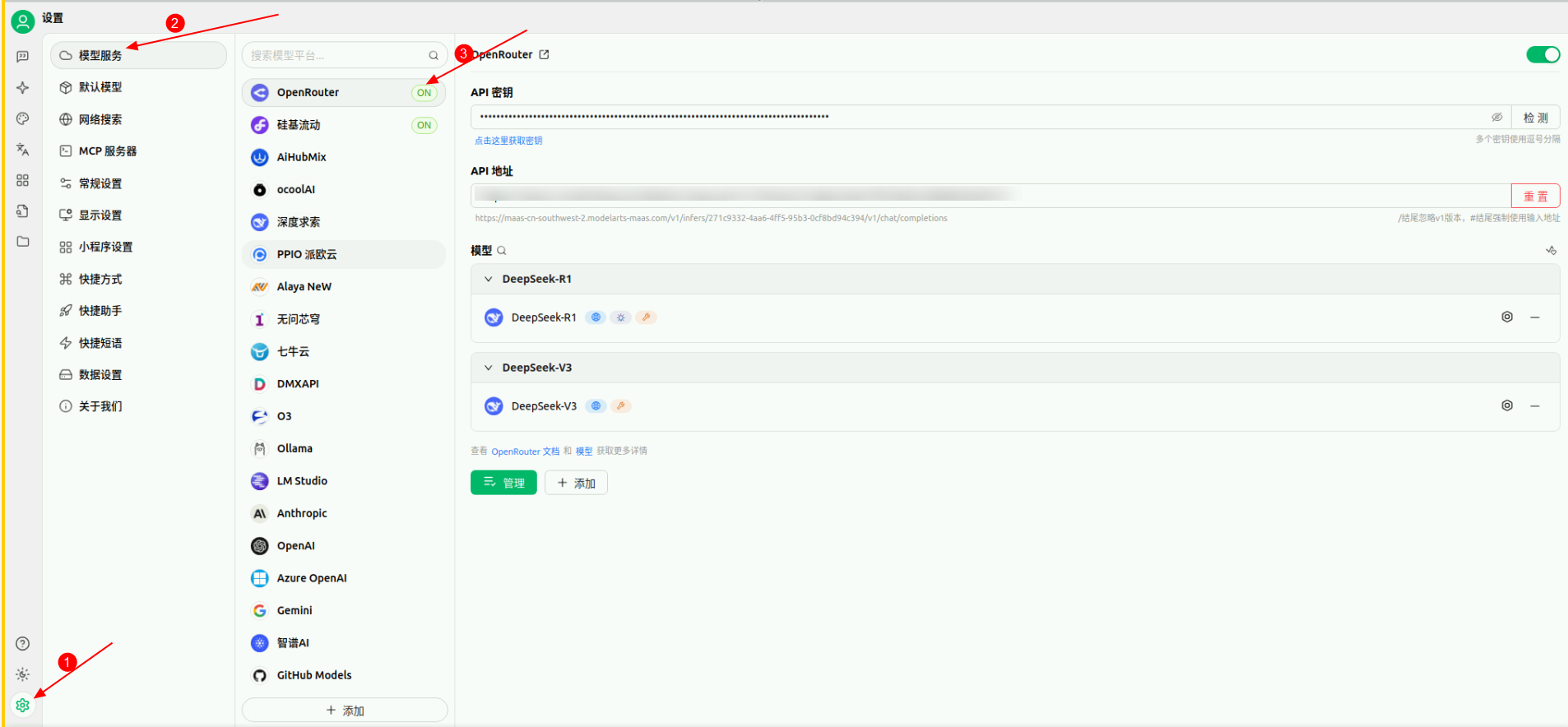
Task: Open the translate icon in left sidebar
Action: click(x=23, y=150)
